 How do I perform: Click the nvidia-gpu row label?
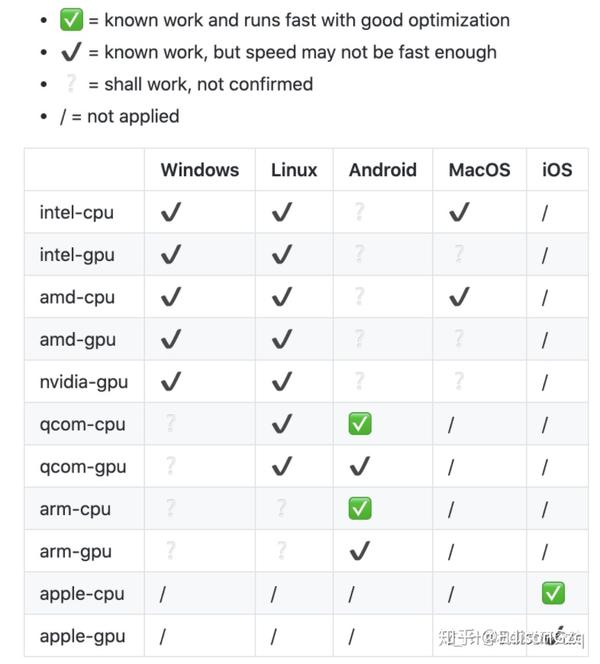coord(84,382)
